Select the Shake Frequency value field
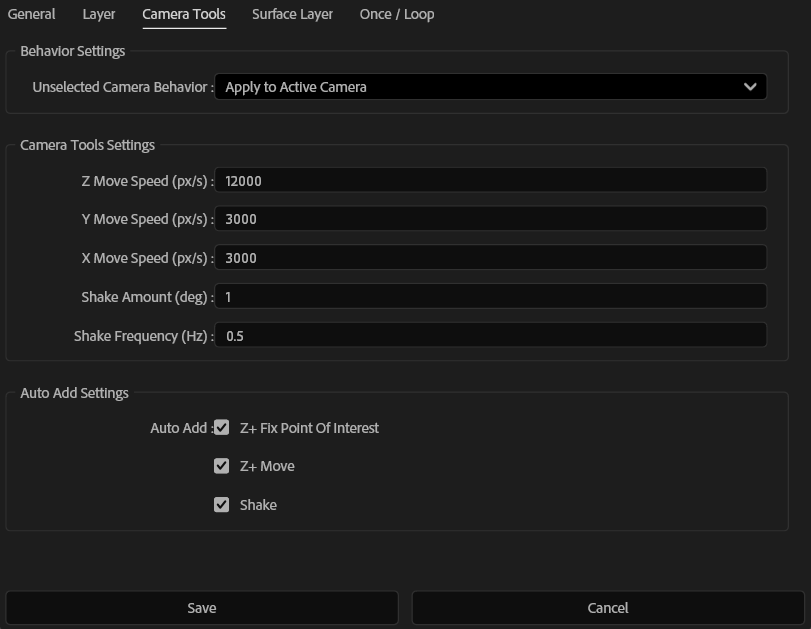The image size is (811, 629). click(490, 336)
